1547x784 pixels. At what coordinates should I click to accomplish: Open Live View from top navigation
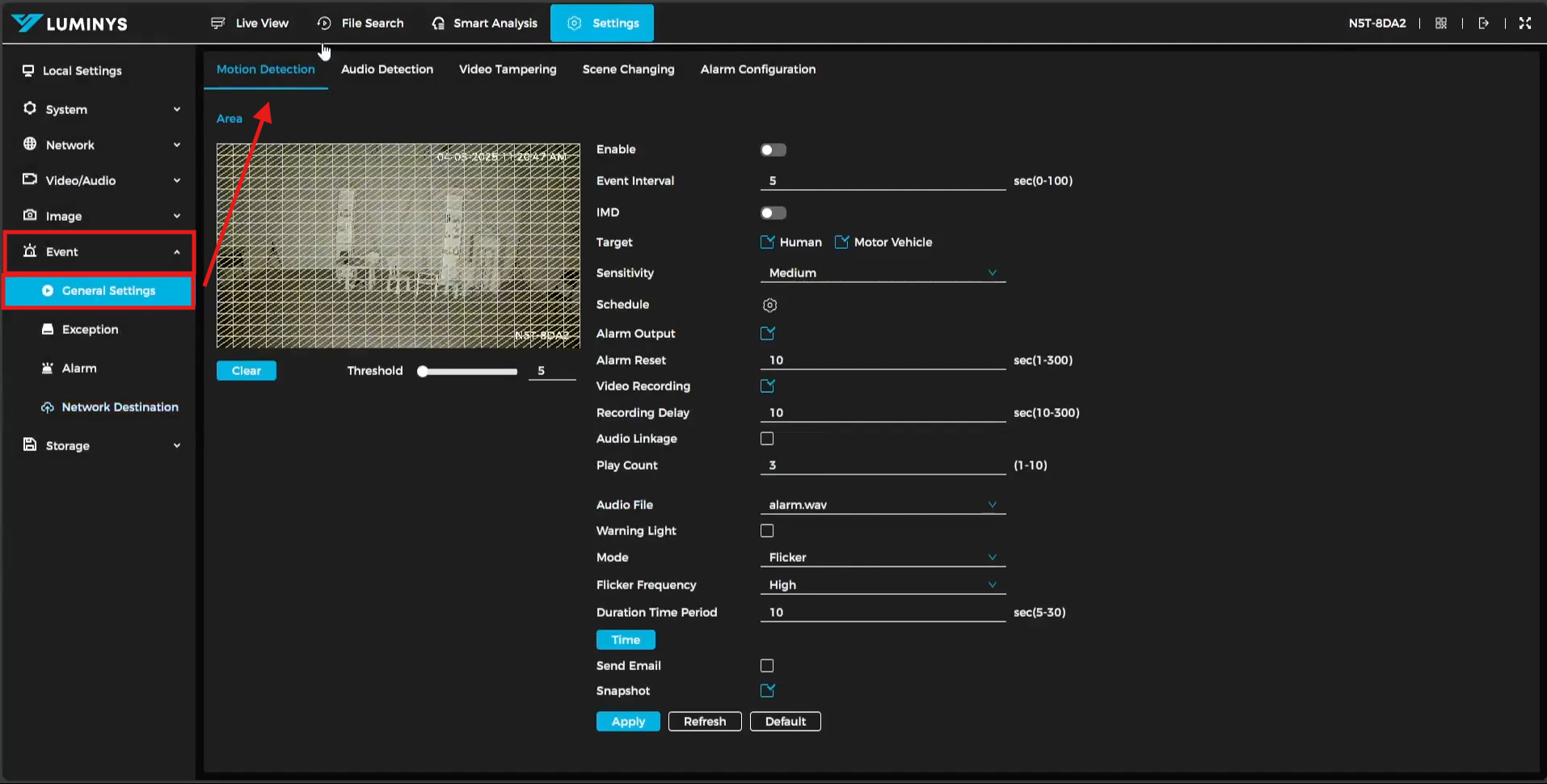[249, 23]
